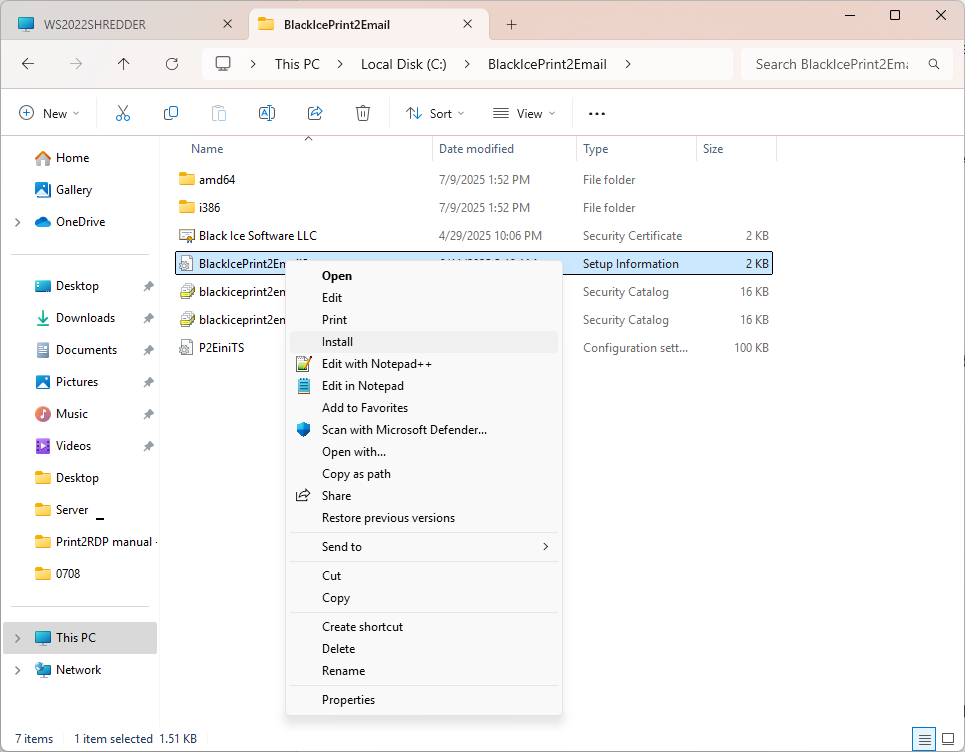Image resolution: width=965 pixels, height=752 pixels.
Task: Switch to details view layout
Action: (x=922, y=739)
